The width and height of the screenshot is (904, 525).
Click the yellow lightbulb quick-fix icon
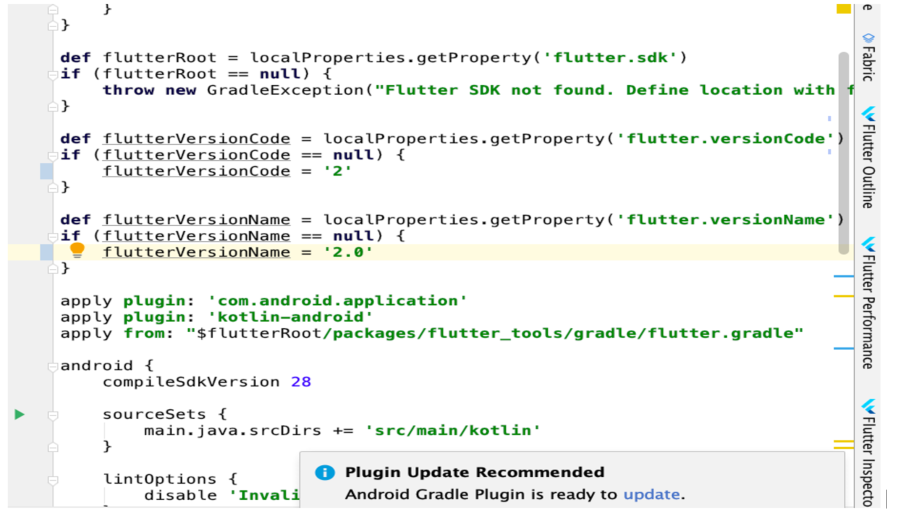(77, 251)
